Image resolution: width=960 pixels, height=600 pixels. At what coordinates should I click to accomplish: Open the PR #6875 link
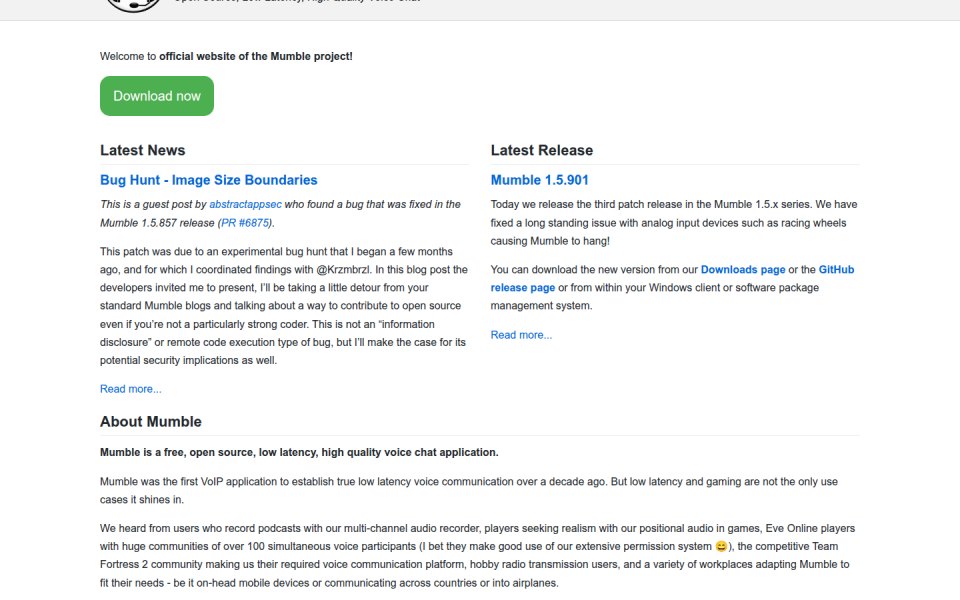click(x=245, y=223)
